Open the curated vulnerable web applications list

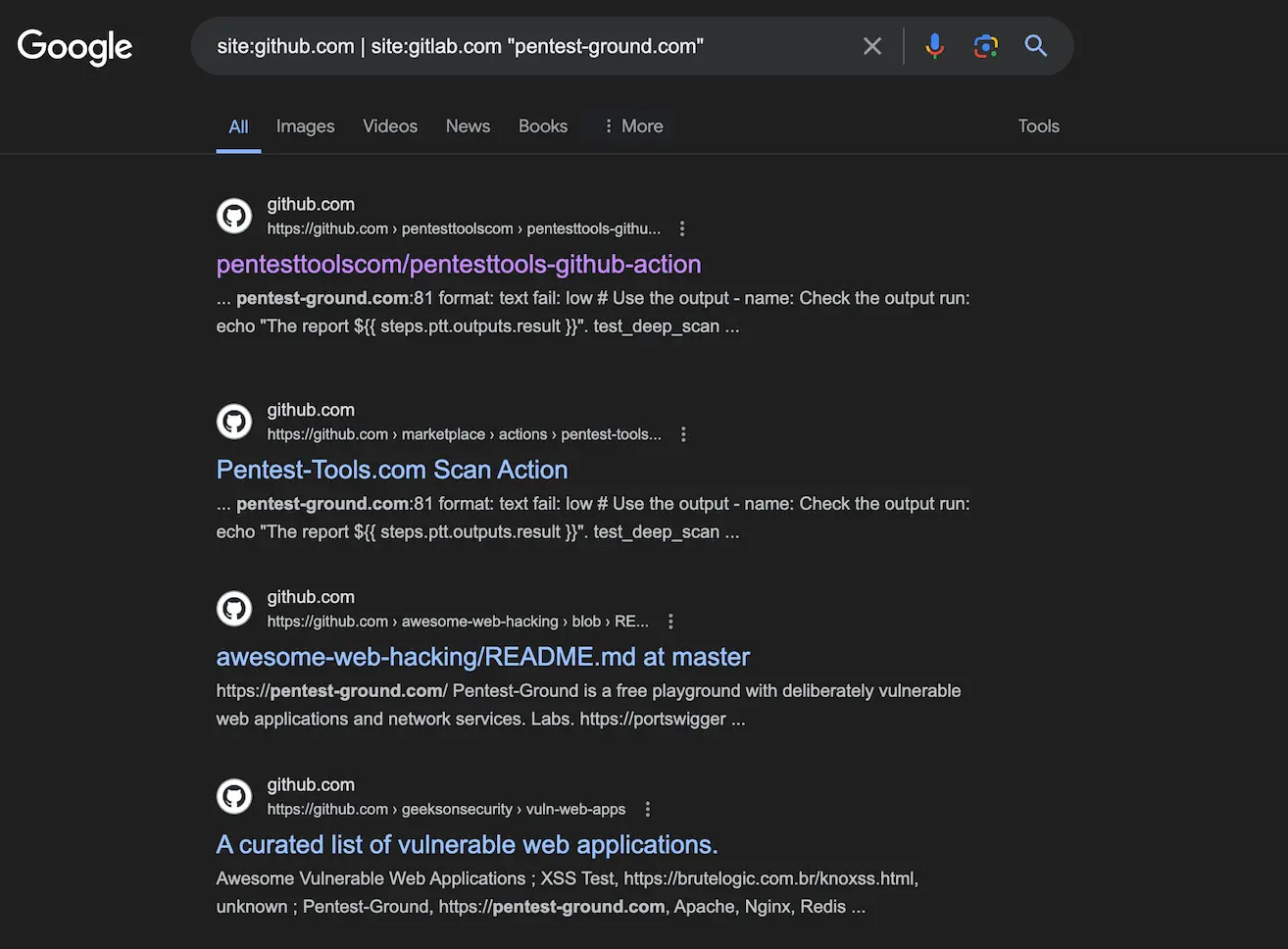[x=467, y=844]
